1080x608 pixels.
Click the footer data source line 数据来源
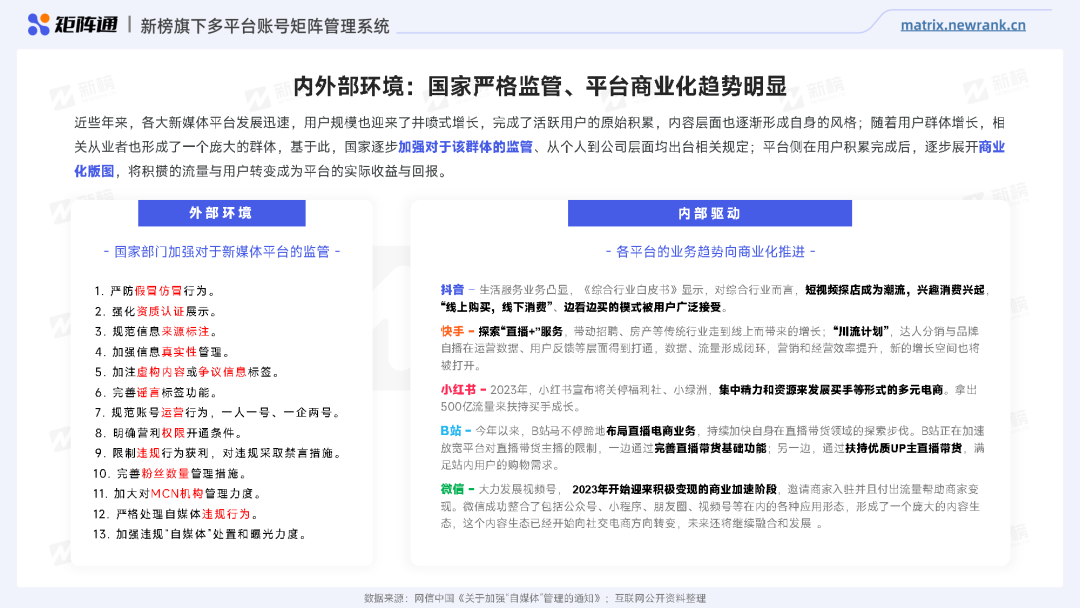point(534,599)
